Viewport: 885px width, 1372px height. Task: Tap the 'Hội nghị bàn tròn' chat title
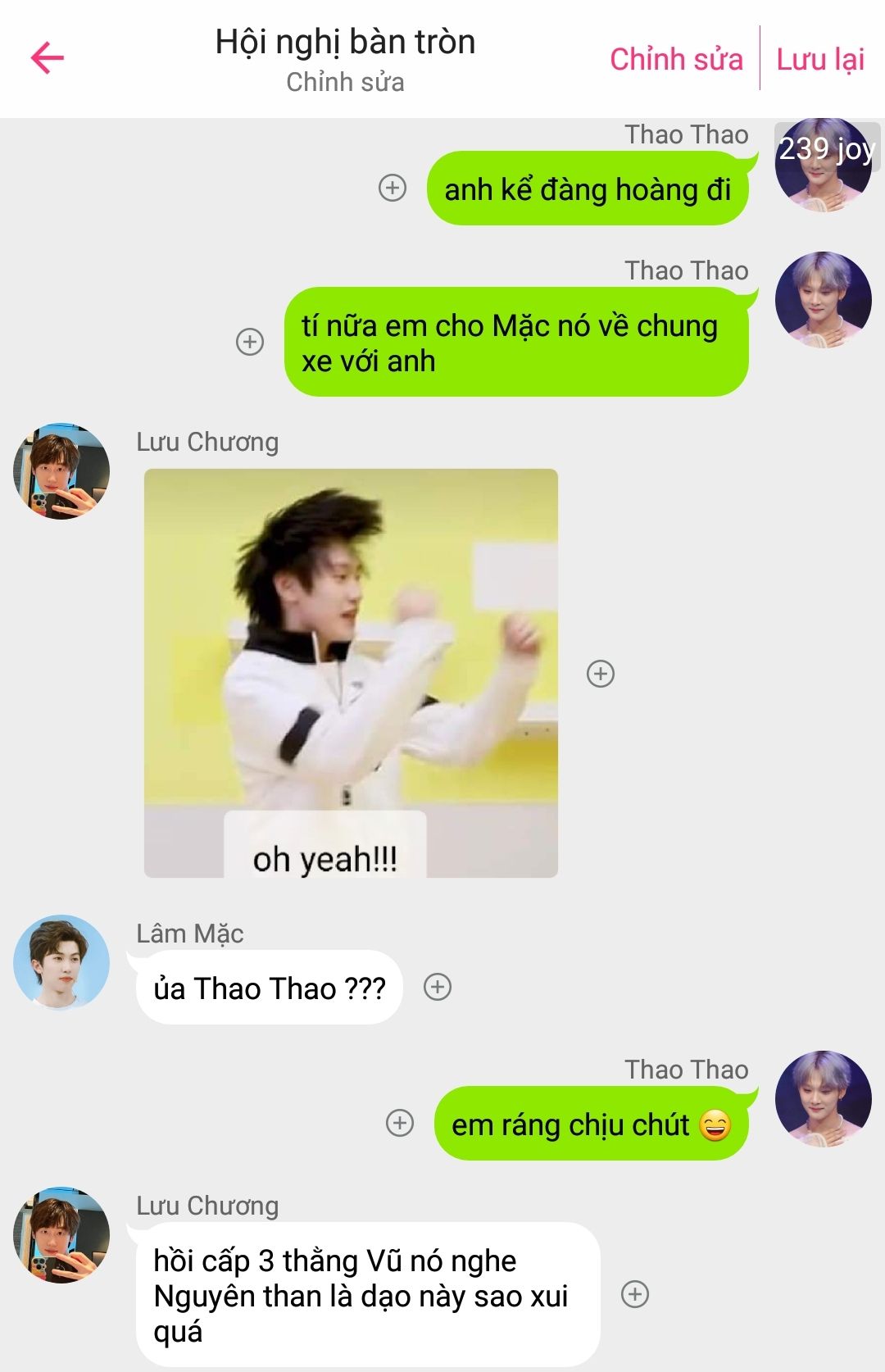pos(345,42)
